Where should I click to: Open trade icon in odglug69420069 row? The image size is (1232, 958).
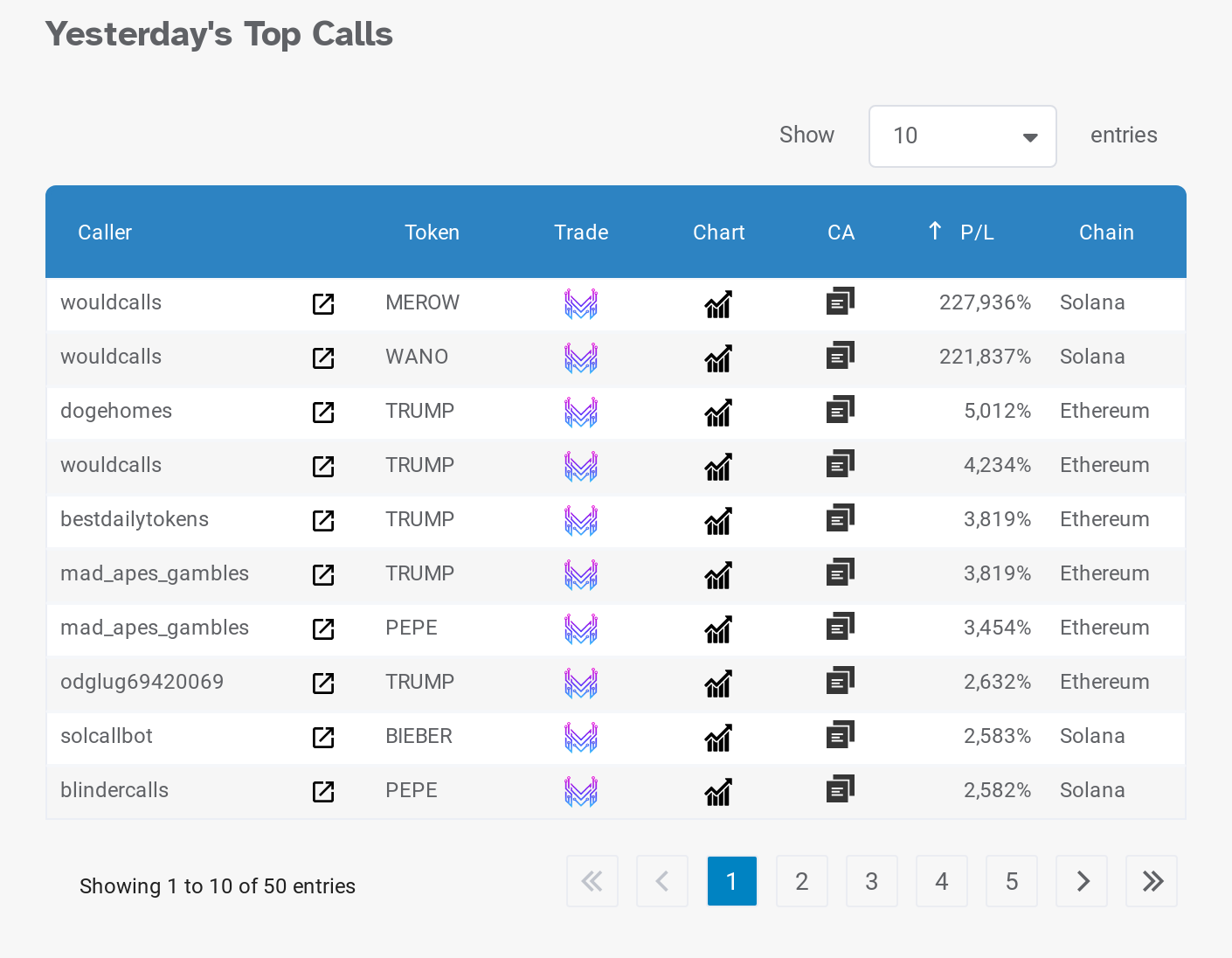coord(581,683)
